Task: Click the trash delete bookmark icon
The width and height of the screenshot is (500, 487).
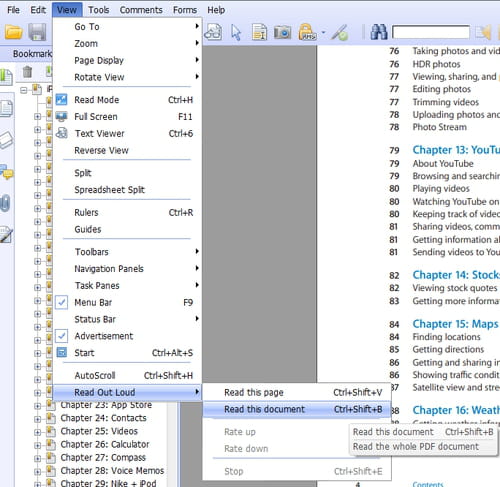Action: (x=27, y=72)
